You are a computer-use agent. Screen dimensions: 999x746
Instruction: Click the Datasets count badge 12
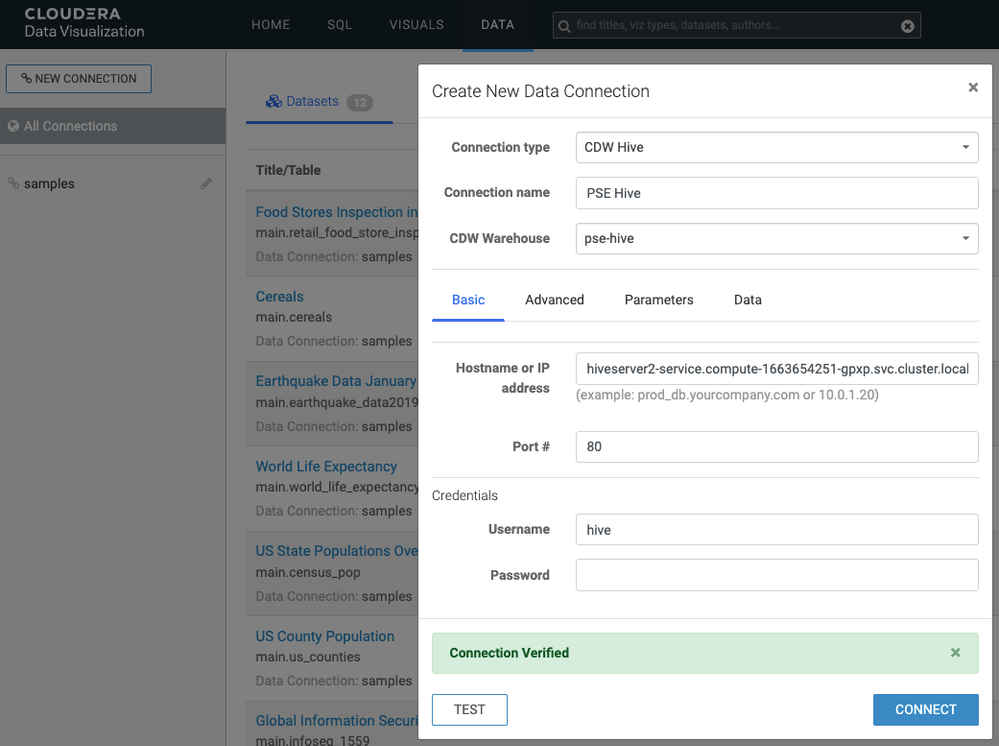click(x=360, y=103)
